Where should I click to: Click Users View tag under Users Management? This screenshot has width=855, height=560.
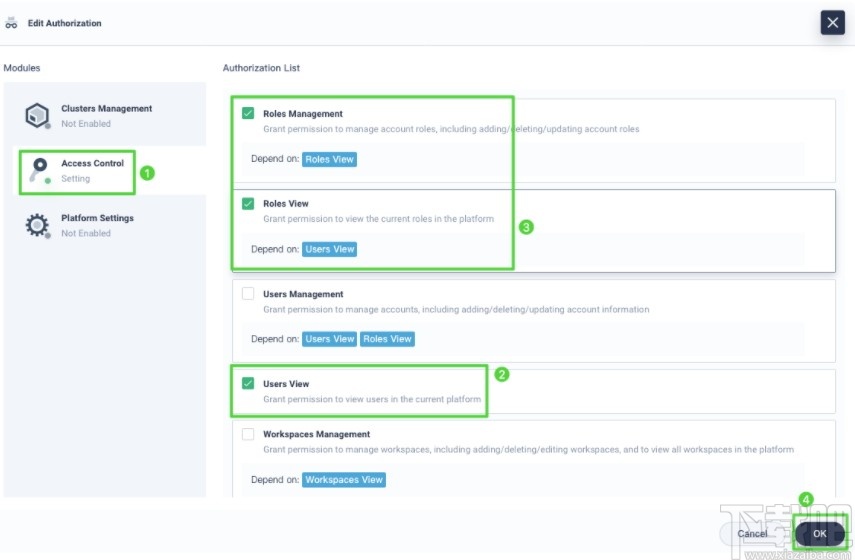tap(330, 339)
